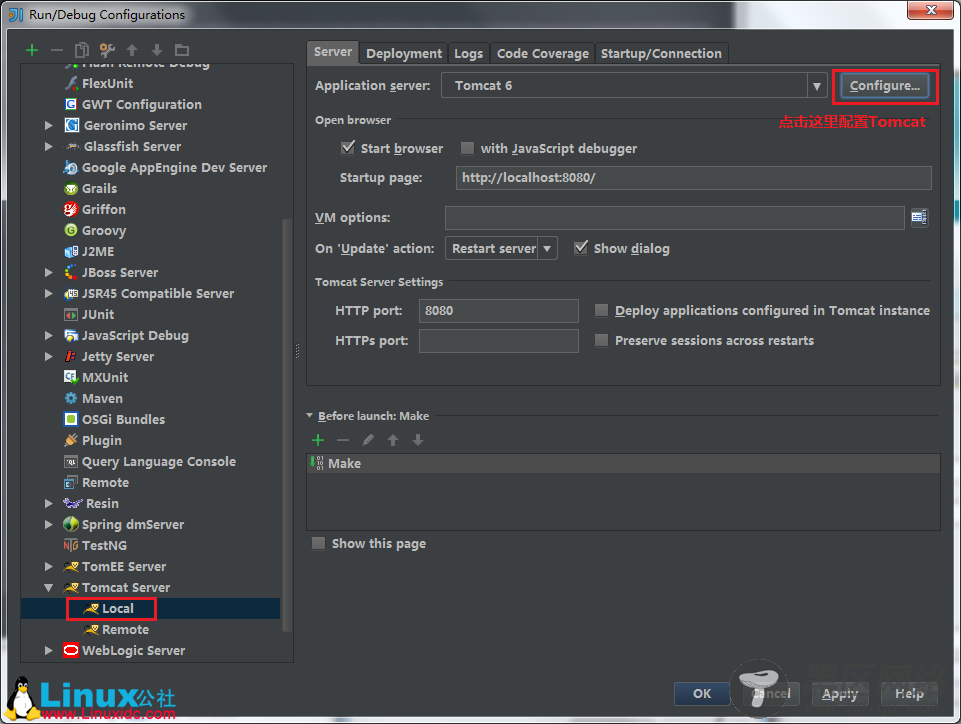Viewport: 961px width, 724px height.
Task: Move Before launch task down
Action: [x=418, y=440]
